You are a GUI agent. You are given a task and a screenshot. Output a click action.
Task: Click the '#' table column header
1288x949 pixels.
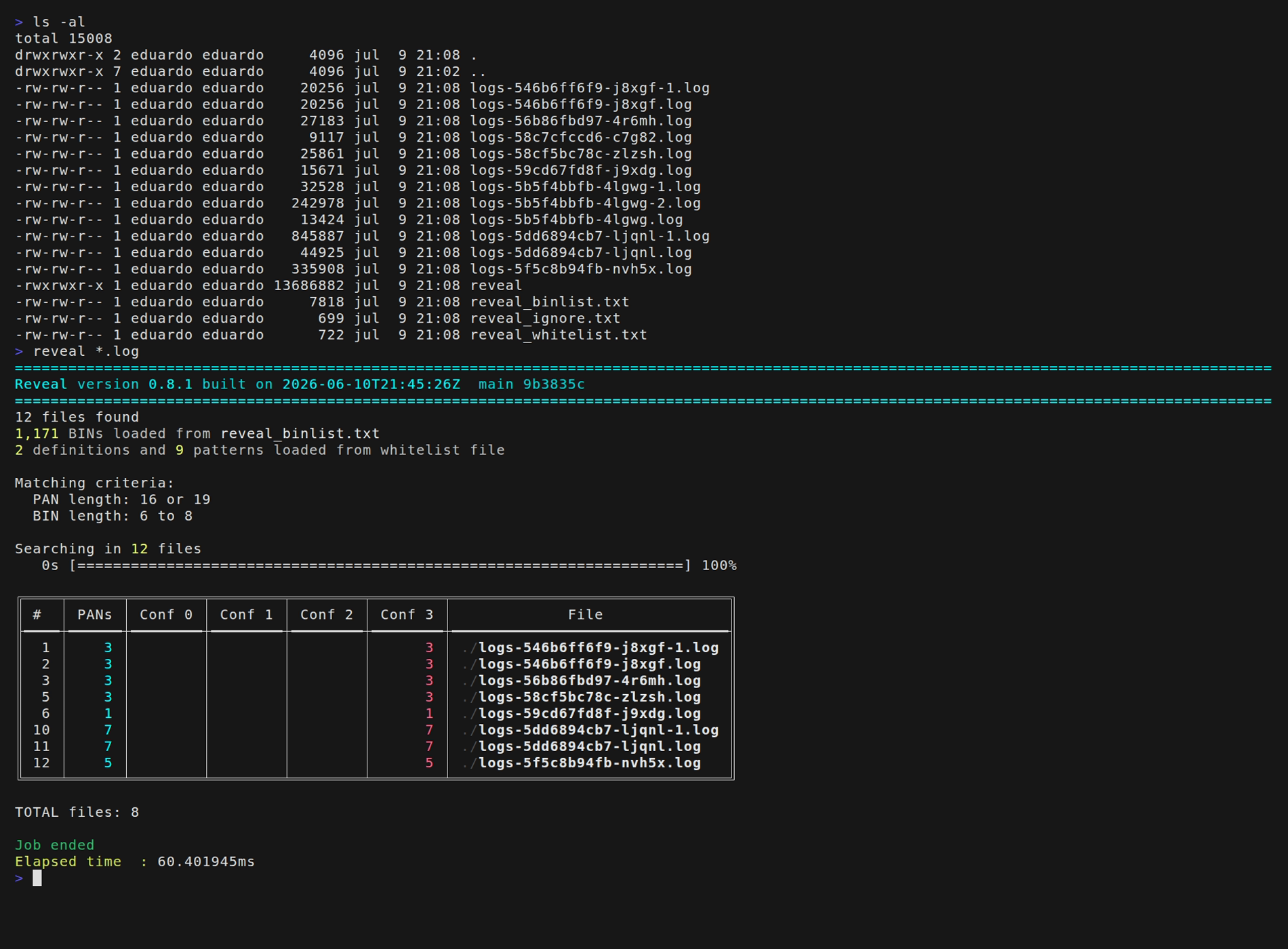37,615
